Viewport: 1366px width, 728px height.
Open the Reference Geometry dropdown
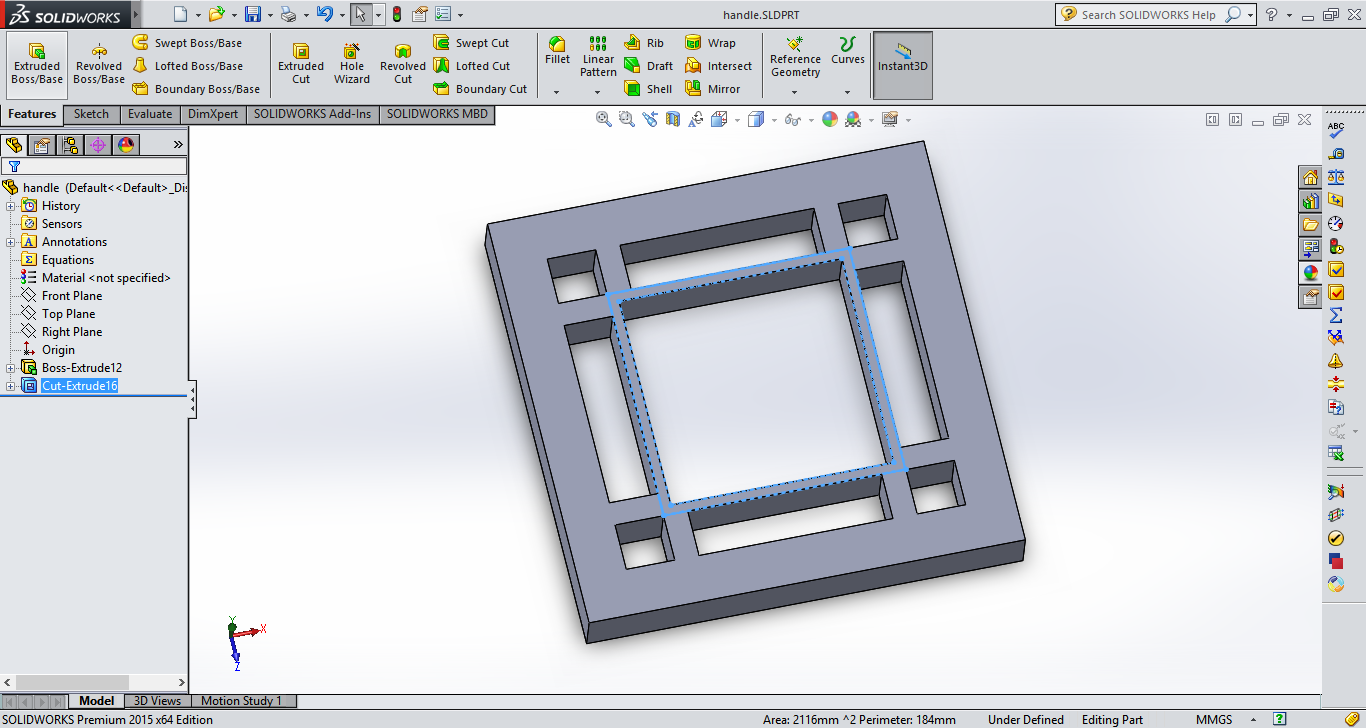795,92
